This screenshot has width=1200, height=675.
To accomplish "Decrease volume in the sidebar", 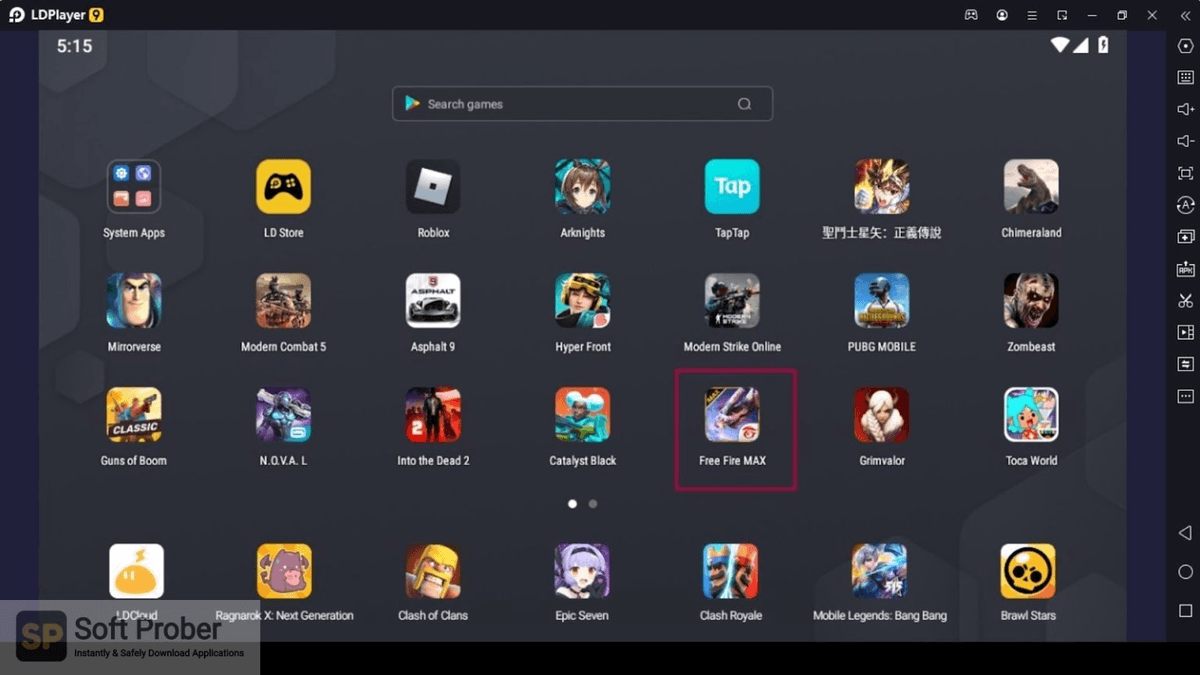I will [x=1185, y=141].
